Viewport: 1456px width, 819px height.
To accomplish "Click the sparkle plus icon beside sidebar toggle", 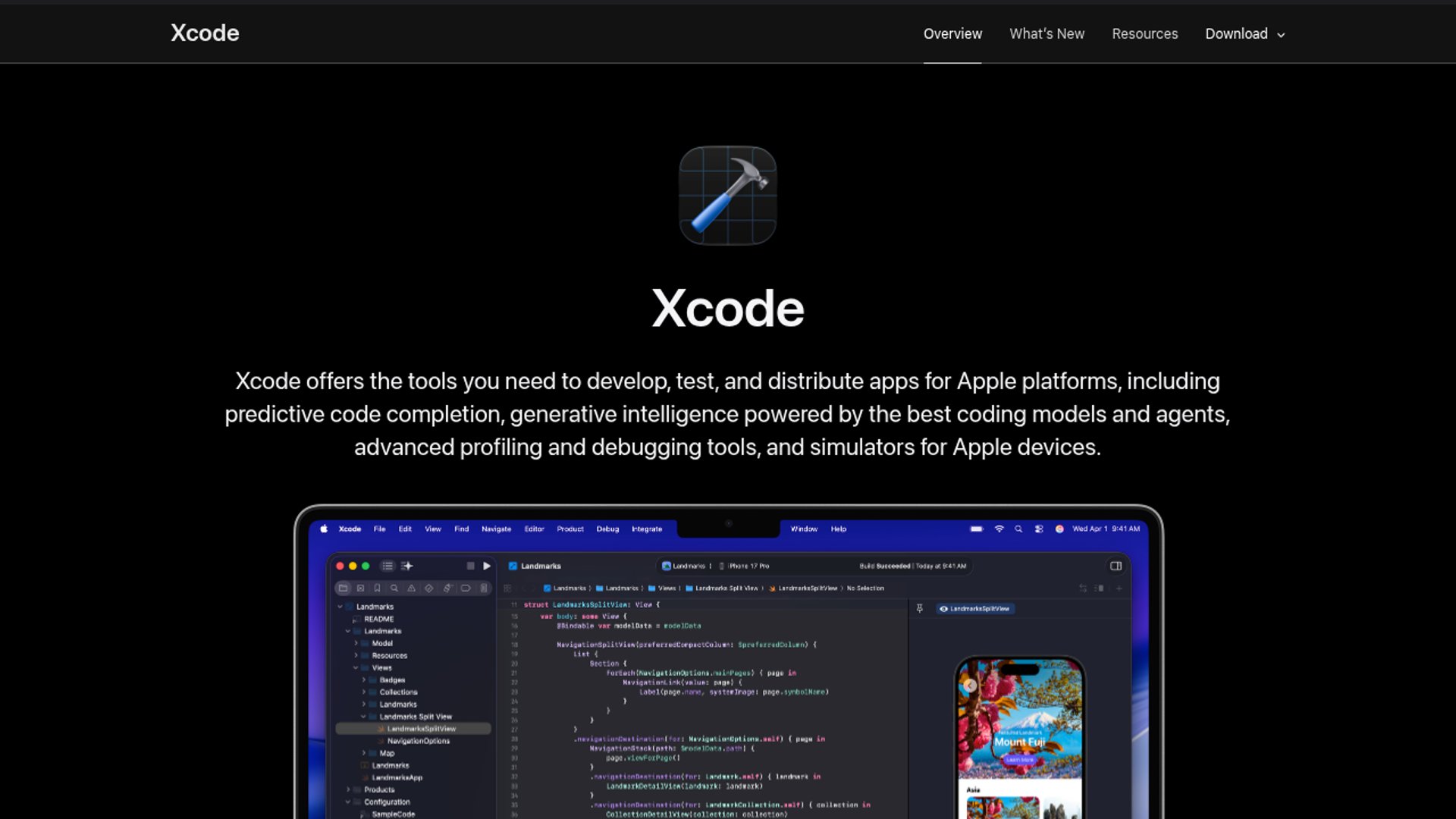I will coord(407,566).
